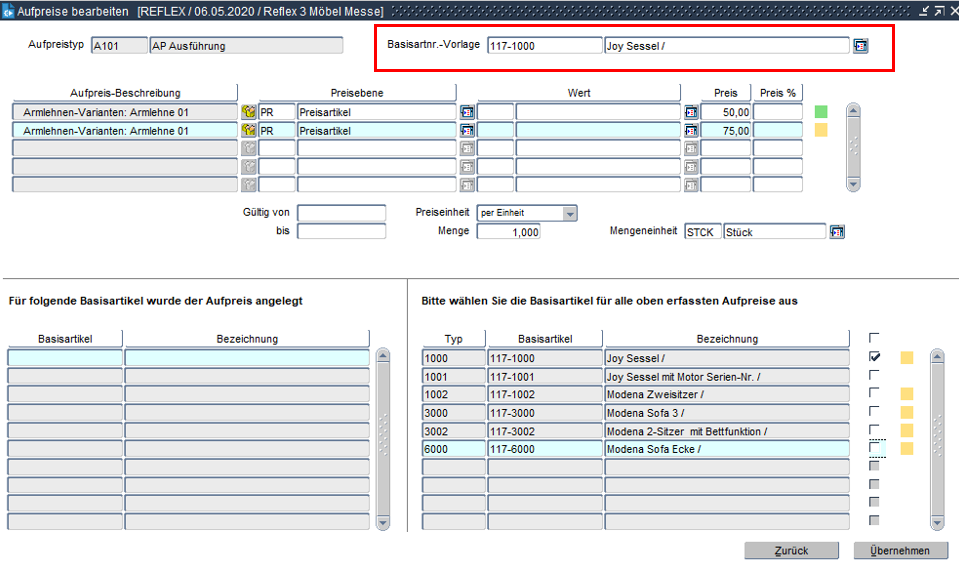Click the Übernehmen button
This screenshot has width=959, height=566.
coord(900,551)
